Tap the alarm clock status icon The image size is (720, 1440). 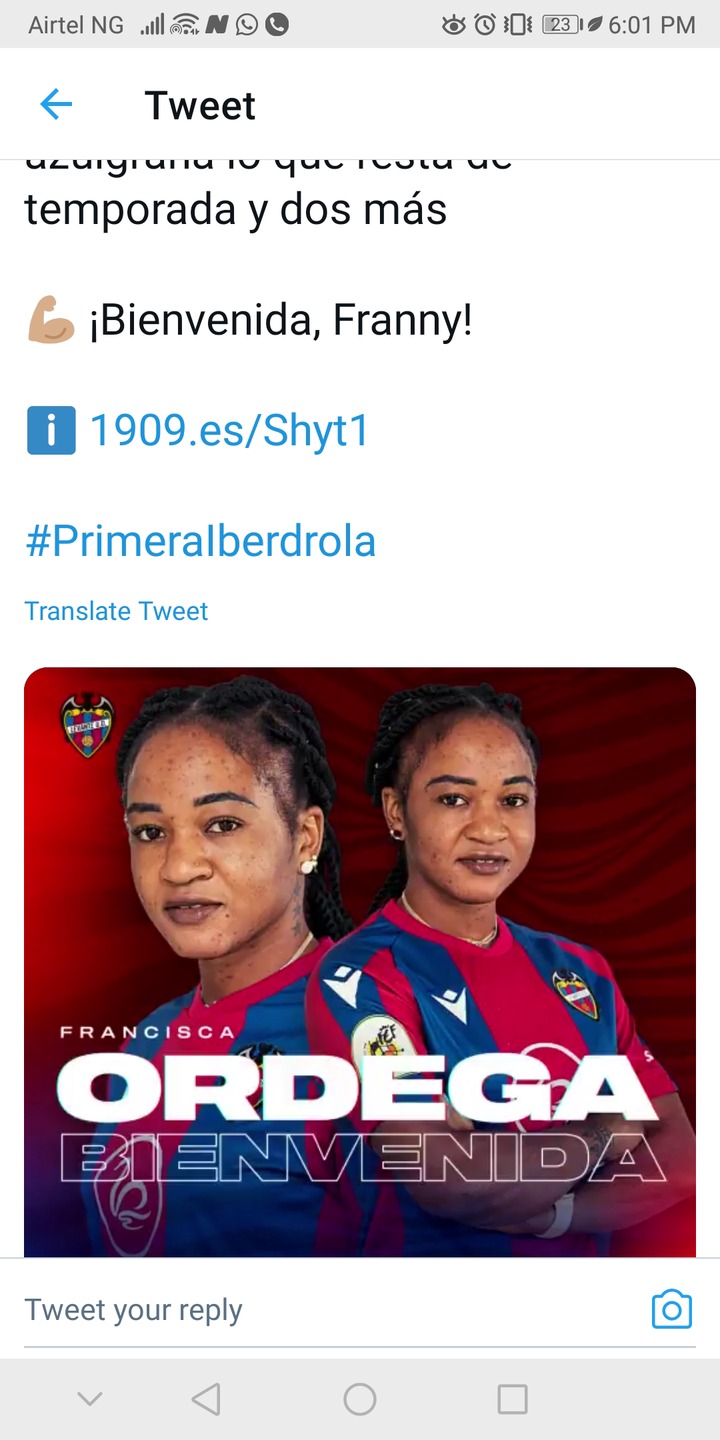485,25
